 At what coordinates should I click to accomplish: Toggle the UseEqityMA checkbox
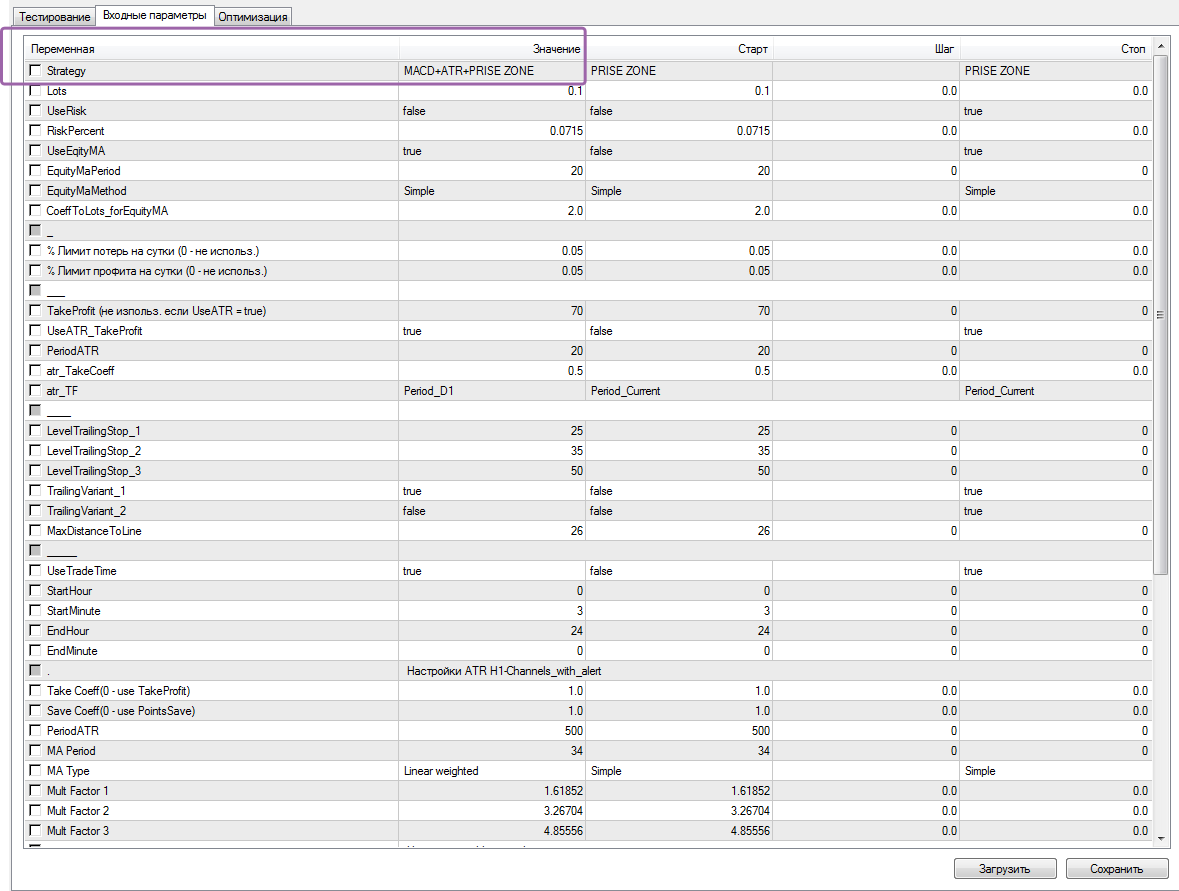[x=35, y=150]
